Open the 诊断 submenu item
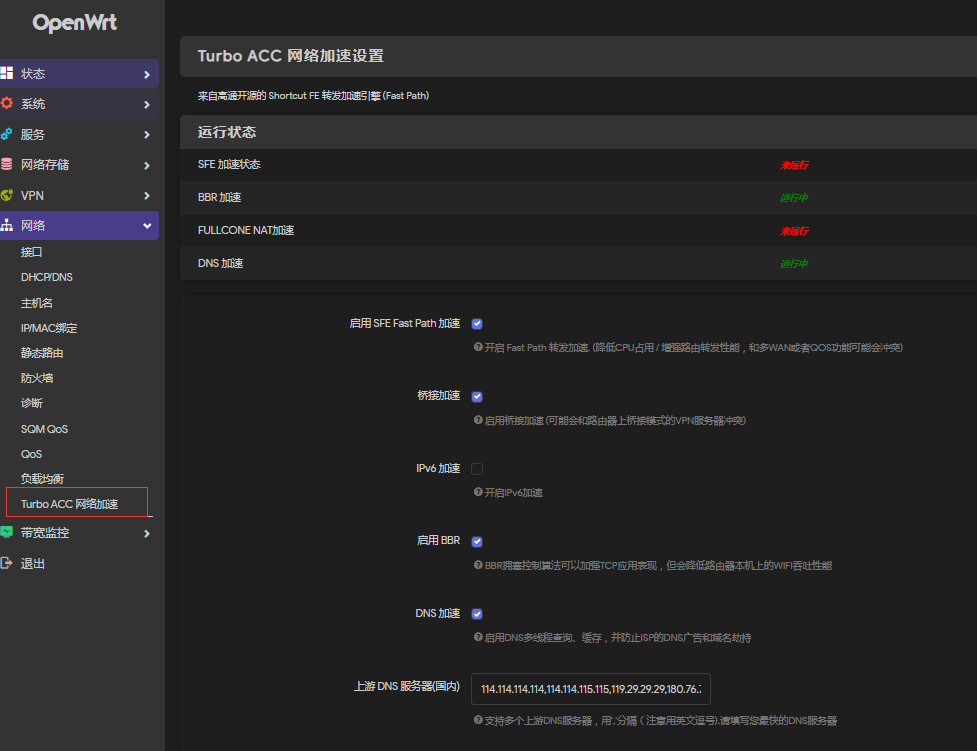This screenshot has height=751, width=977. coord(32,403)
